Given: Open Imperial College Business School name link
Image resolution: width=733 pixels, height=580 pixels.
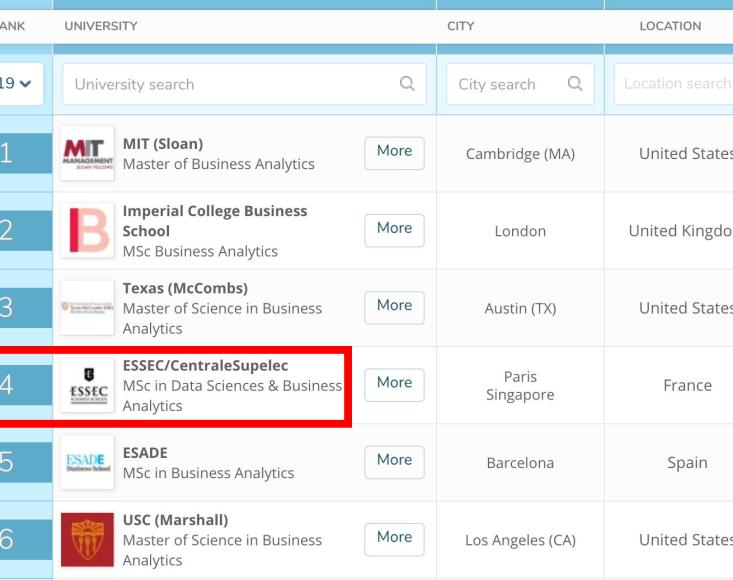Looking at the screenshot, I should point(215,221).
